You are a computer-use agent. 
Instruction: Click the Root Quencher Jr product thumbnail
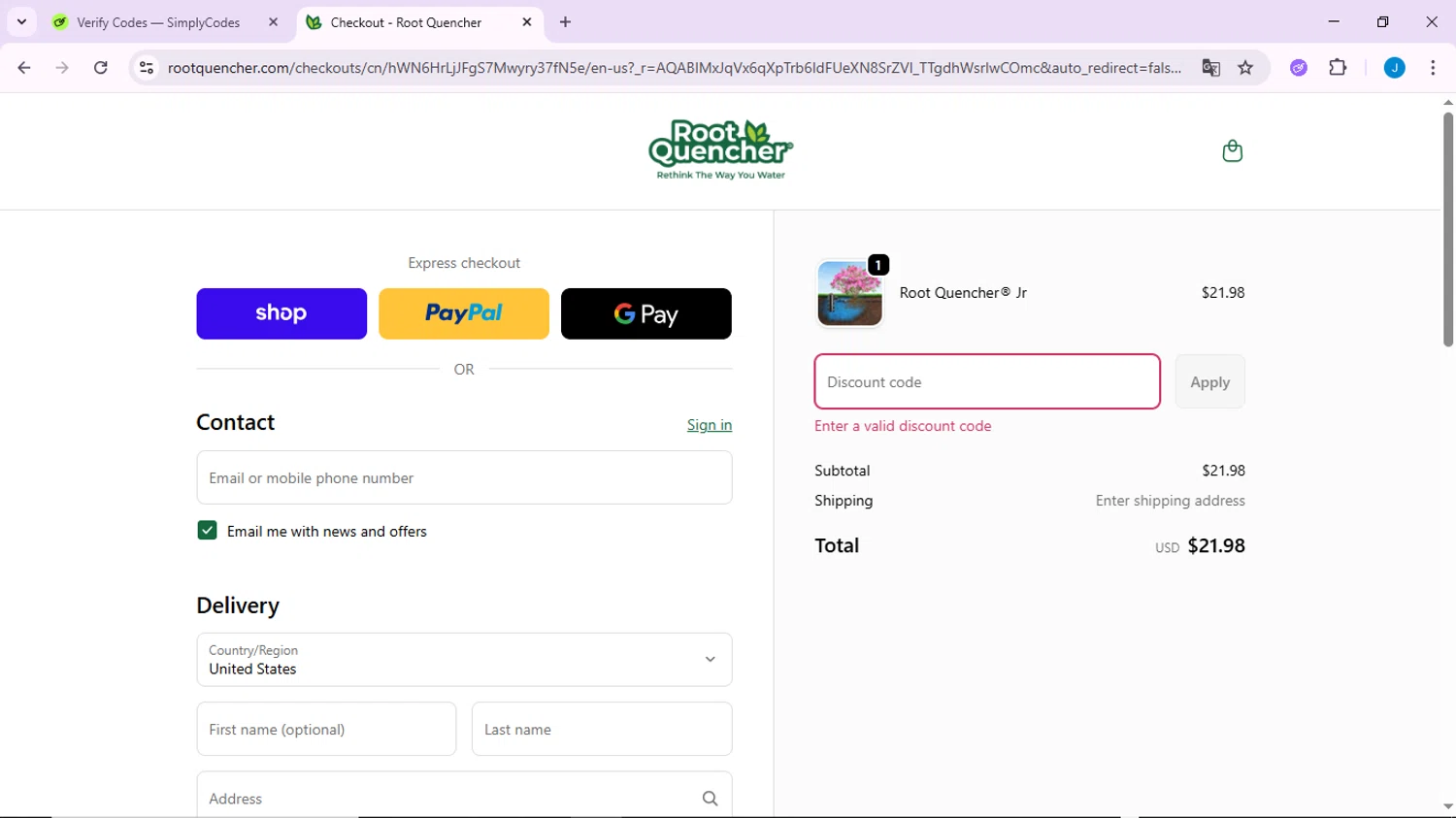850,293
